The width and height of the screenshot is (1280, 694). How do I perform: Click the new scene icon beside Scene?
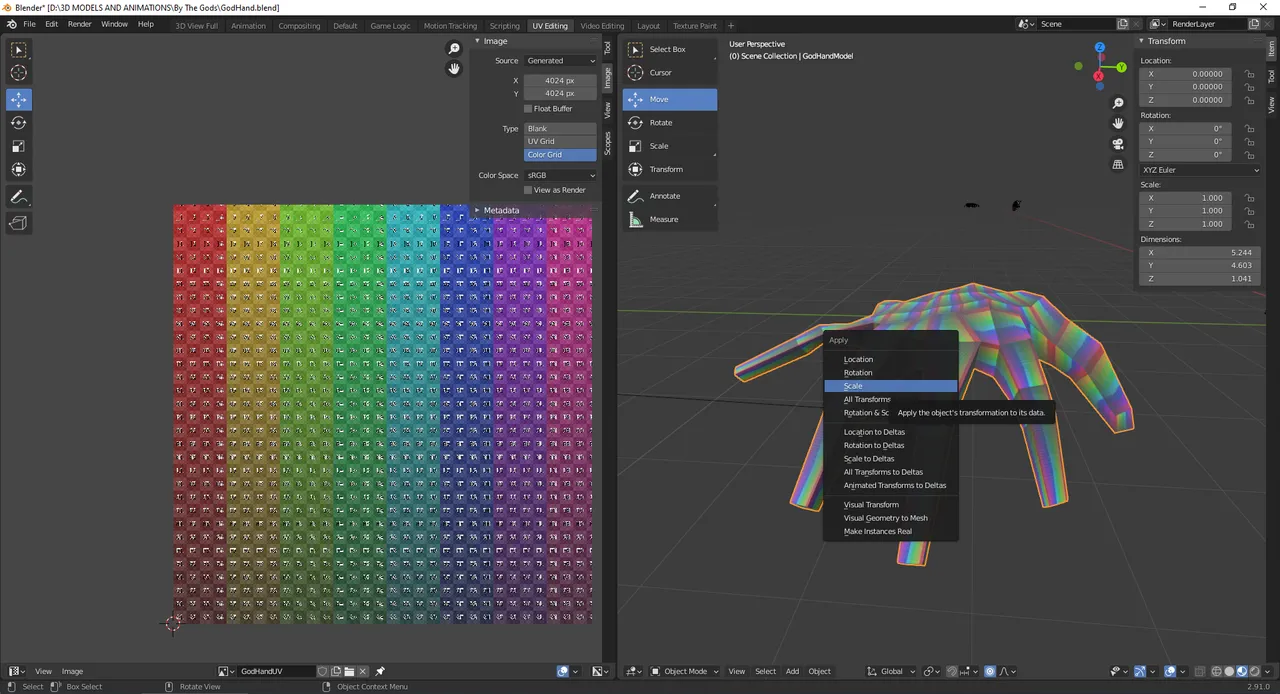coord(1123,24)
